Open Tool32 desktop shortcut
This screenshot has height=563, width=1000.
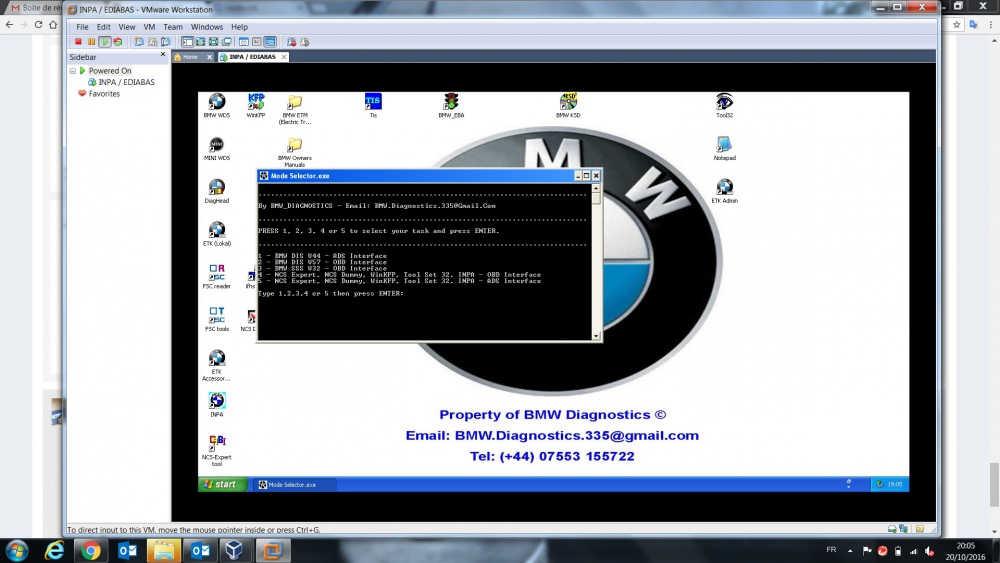tap(724, 105)
